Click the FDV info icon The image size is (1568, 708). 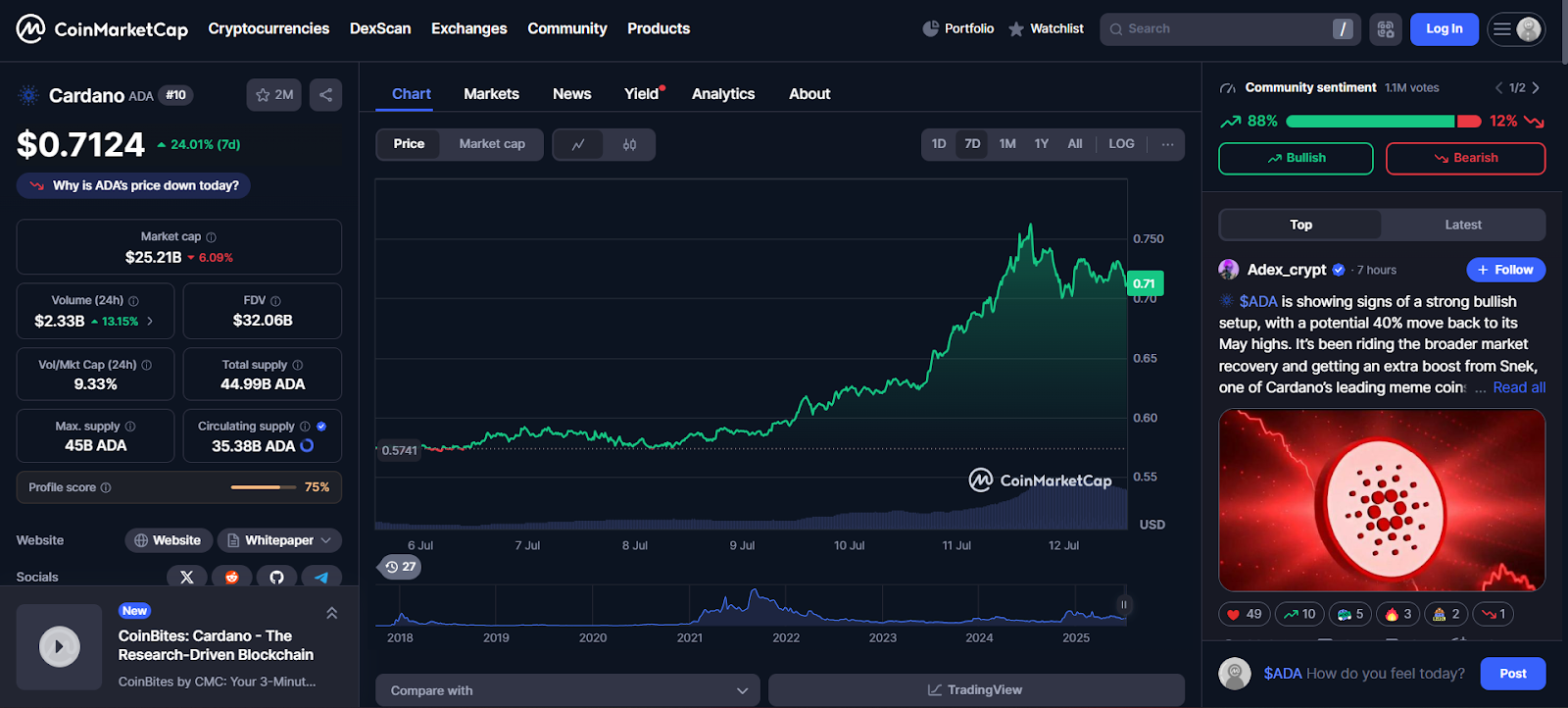[275, 301]
